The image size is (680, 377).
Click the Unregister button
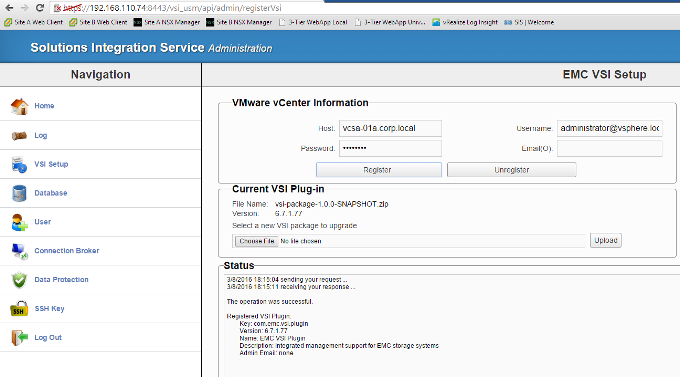pyautogui.click(x=512, y=170)
